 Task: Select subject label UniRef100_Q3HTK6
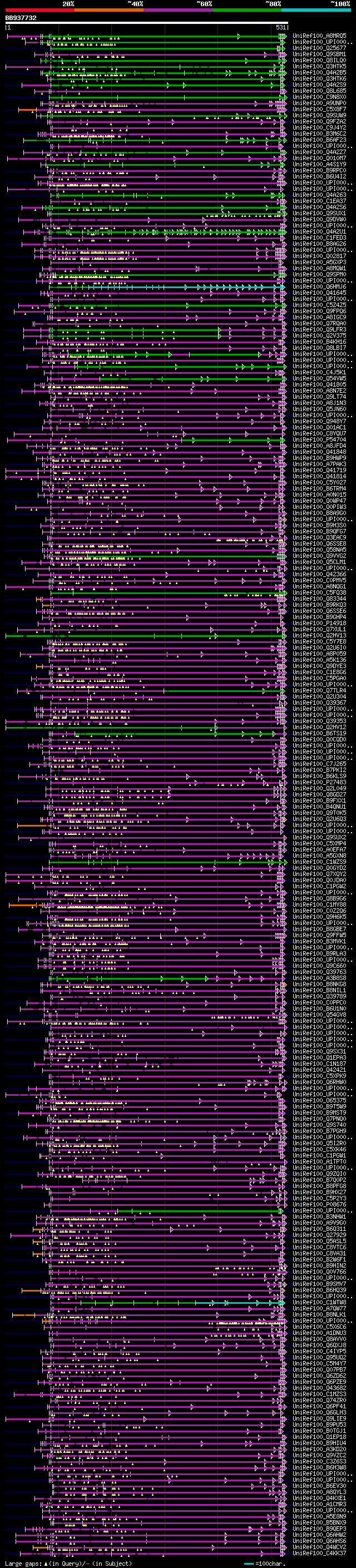coord(319,78)
